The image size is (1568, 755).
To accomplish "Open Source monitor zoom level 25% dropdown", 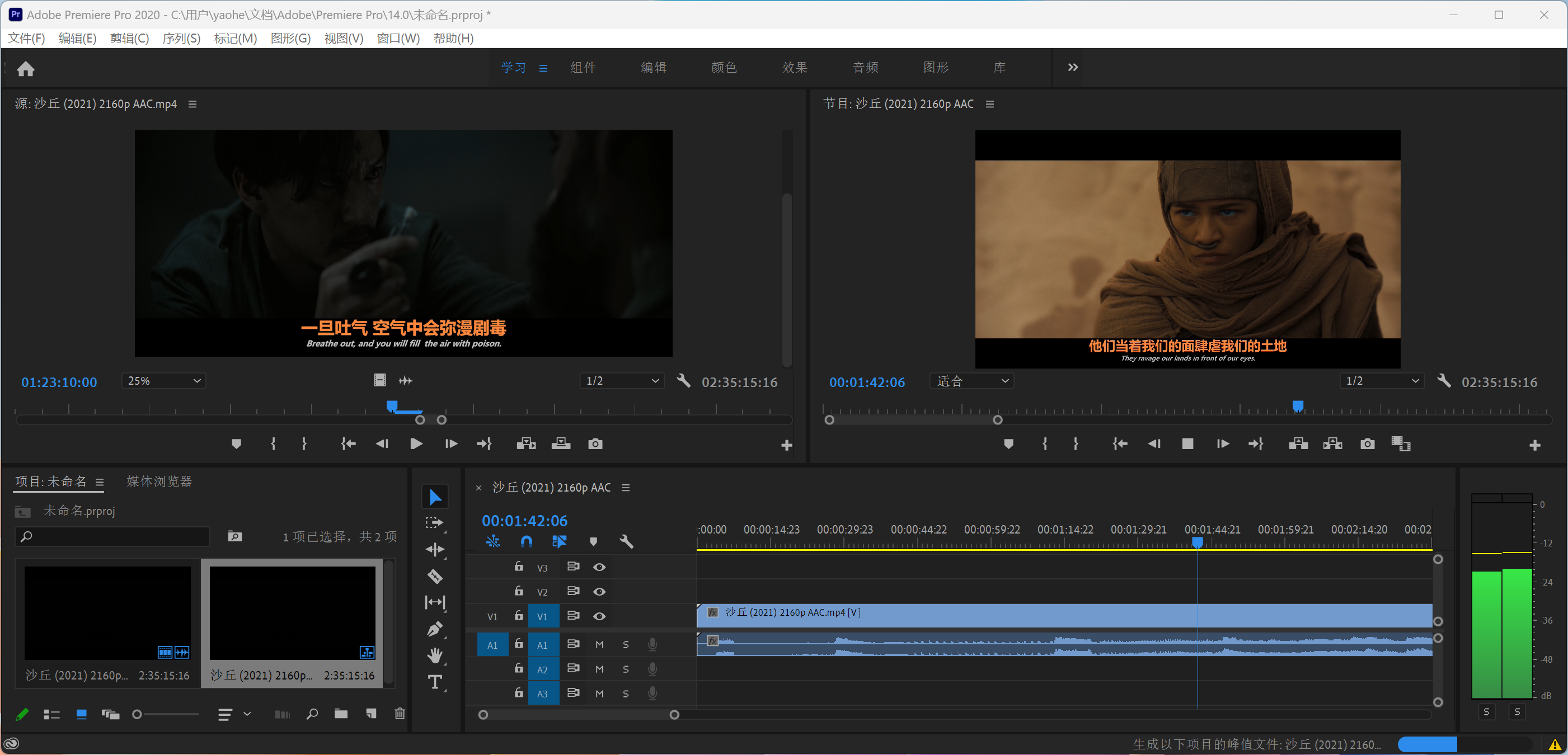I will coord(163,381).
